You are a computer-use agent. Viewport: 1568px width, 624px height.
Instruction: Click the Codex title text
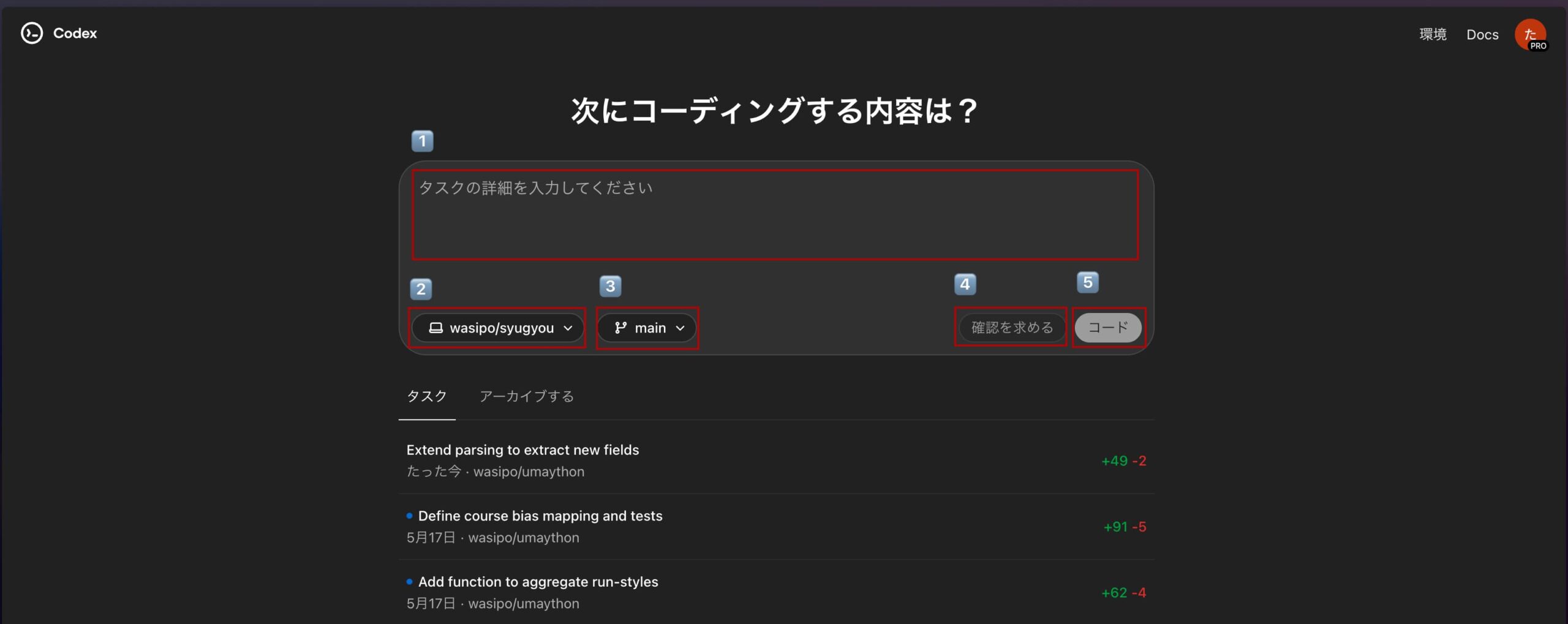point(75,33)
